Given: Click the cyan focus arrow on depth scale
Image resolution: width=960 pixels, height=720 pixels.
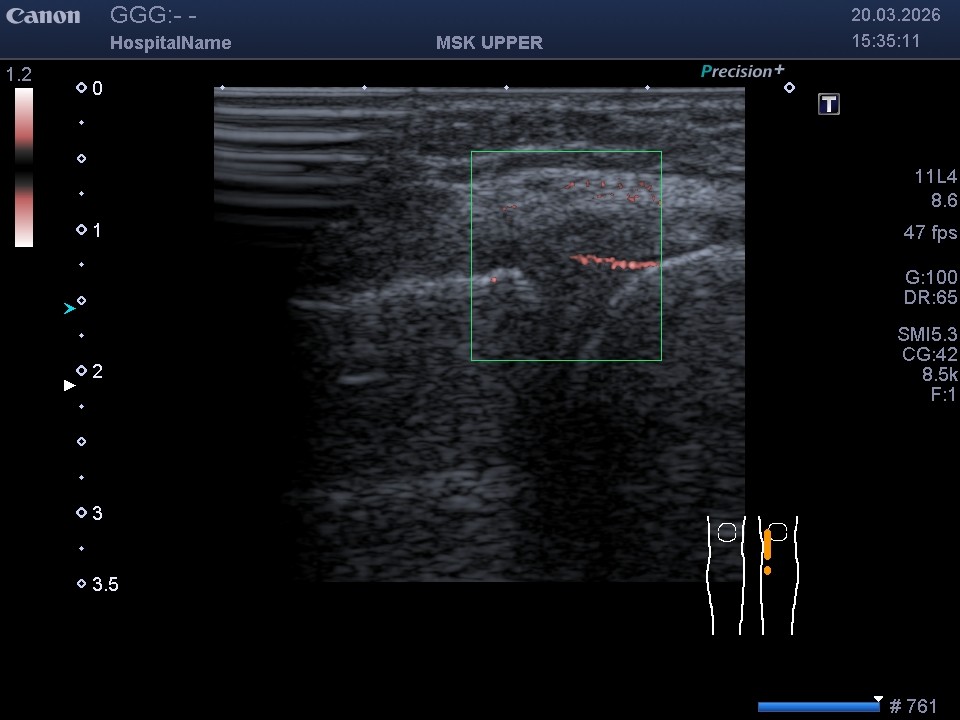Looking at the screenshot, I should tap(69, 309).
